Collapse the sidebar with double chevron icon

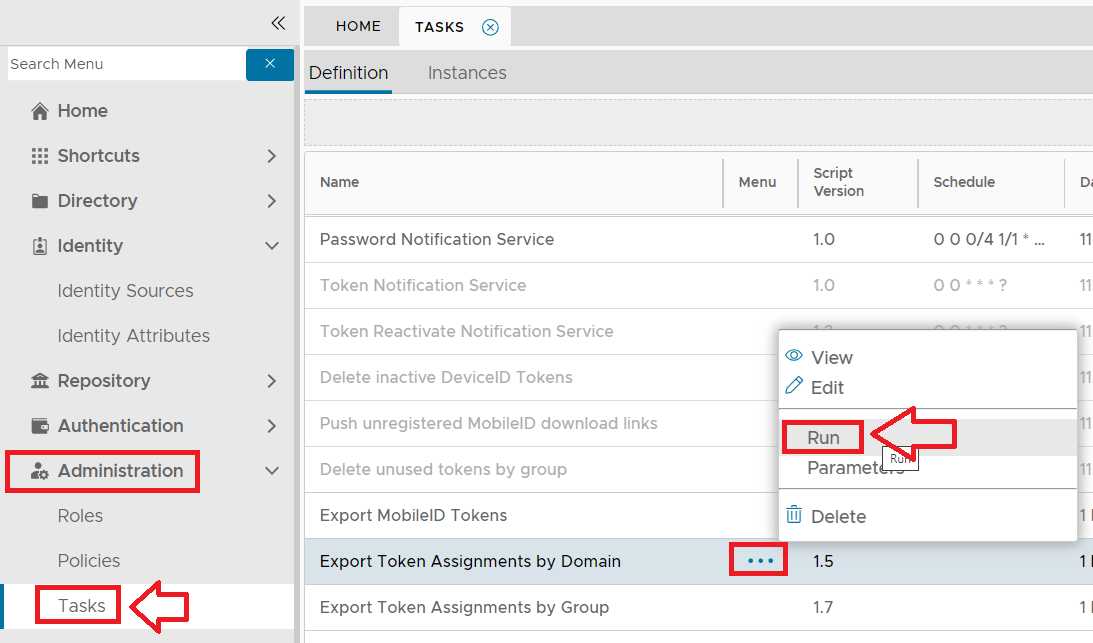pos(278,23)
